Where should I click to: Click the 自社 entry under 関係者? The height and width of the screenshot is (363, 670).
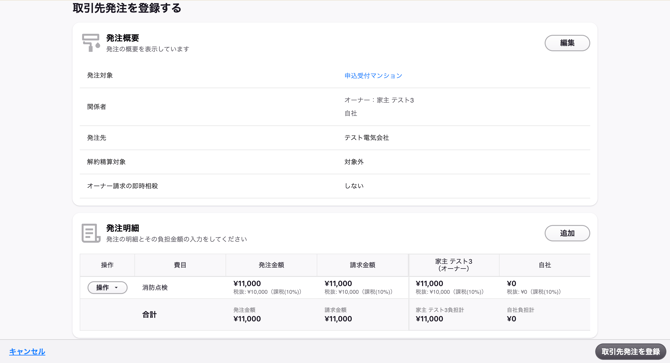point(350,113)
